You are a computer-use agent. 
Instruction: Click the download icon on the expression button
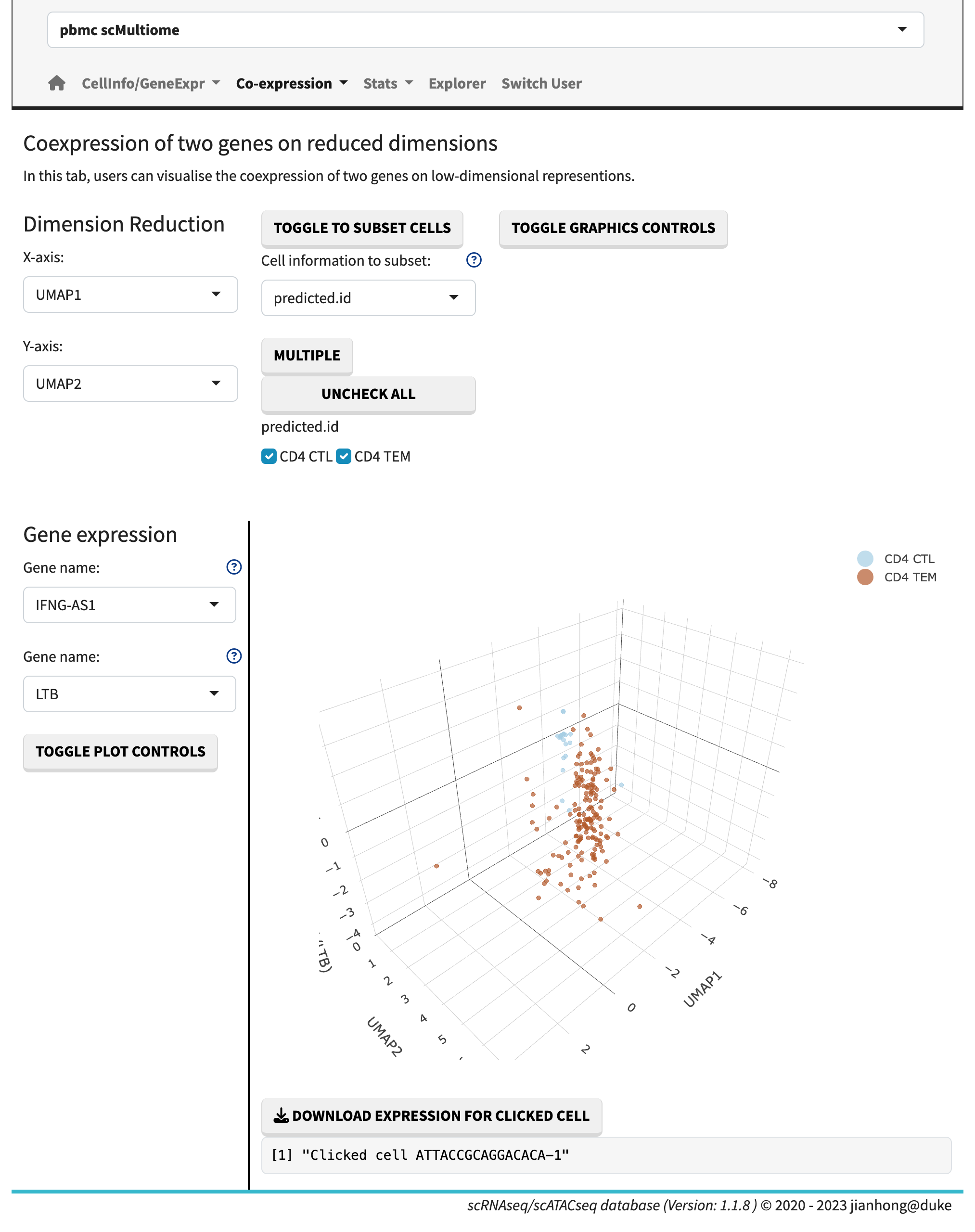pos(281,1115)
